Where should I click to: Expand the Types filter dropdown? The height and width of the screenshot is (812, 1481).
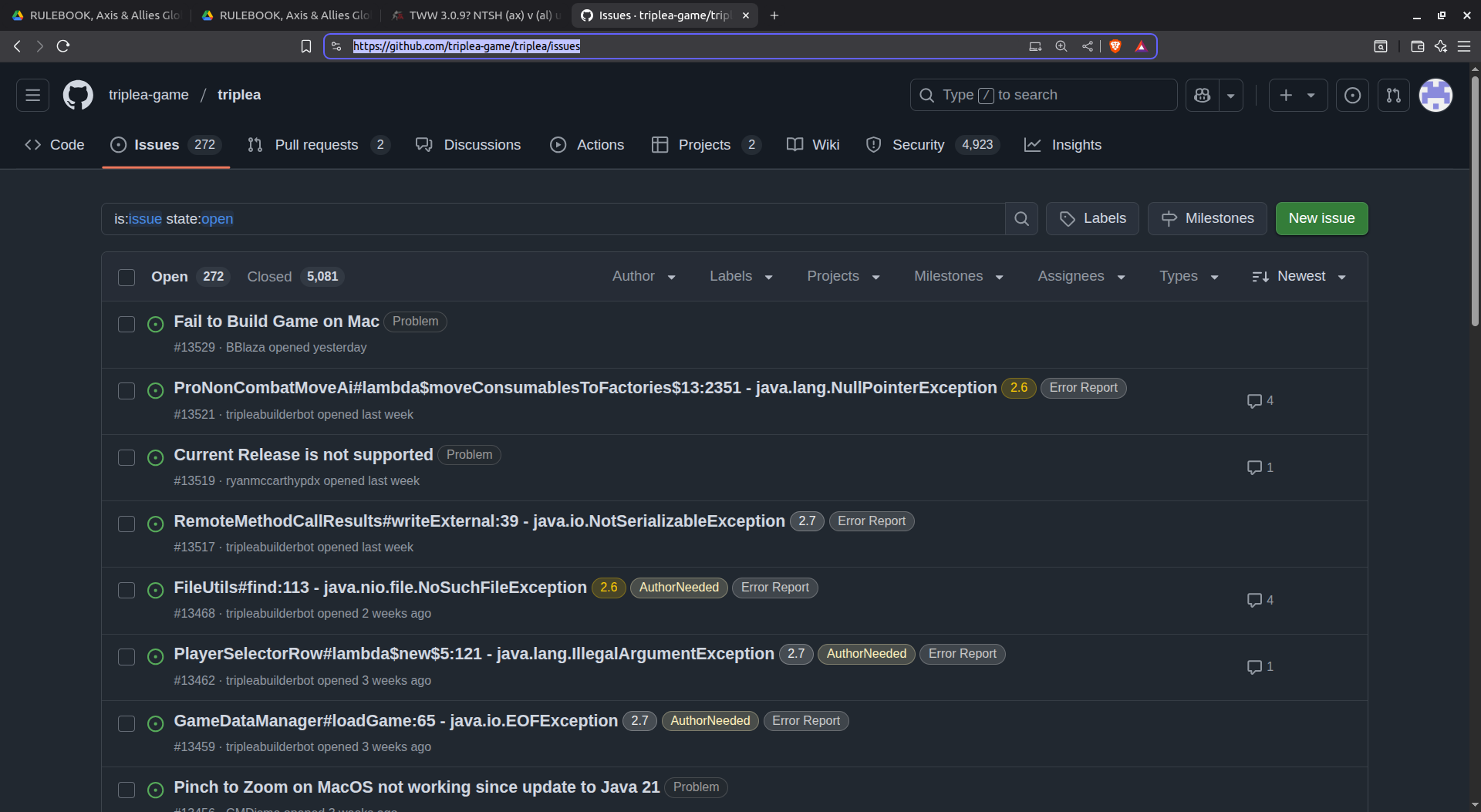pos(1188,276)
